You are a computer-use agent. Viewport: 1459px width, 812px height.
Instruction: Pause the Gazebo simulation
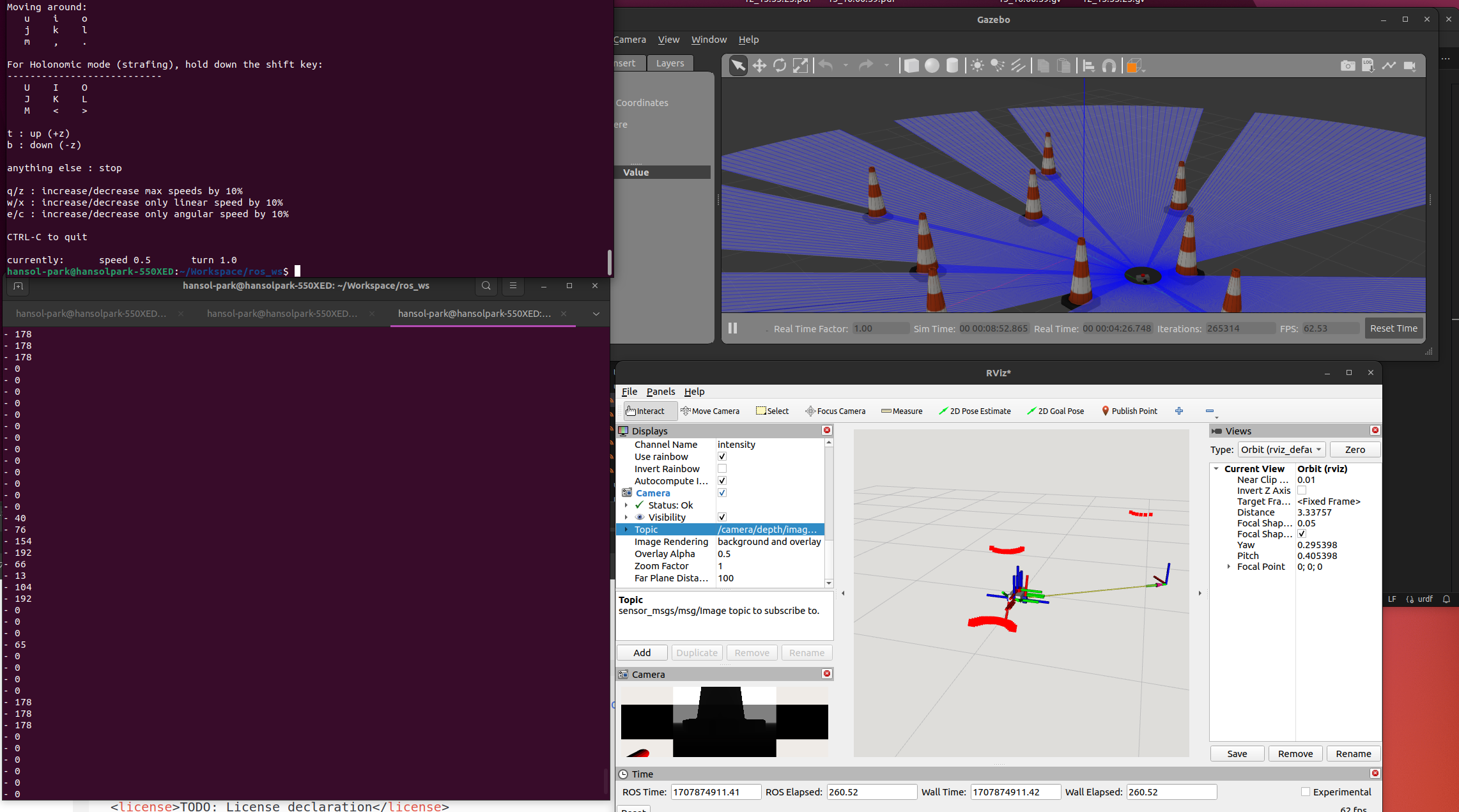(x=733, y=328)
